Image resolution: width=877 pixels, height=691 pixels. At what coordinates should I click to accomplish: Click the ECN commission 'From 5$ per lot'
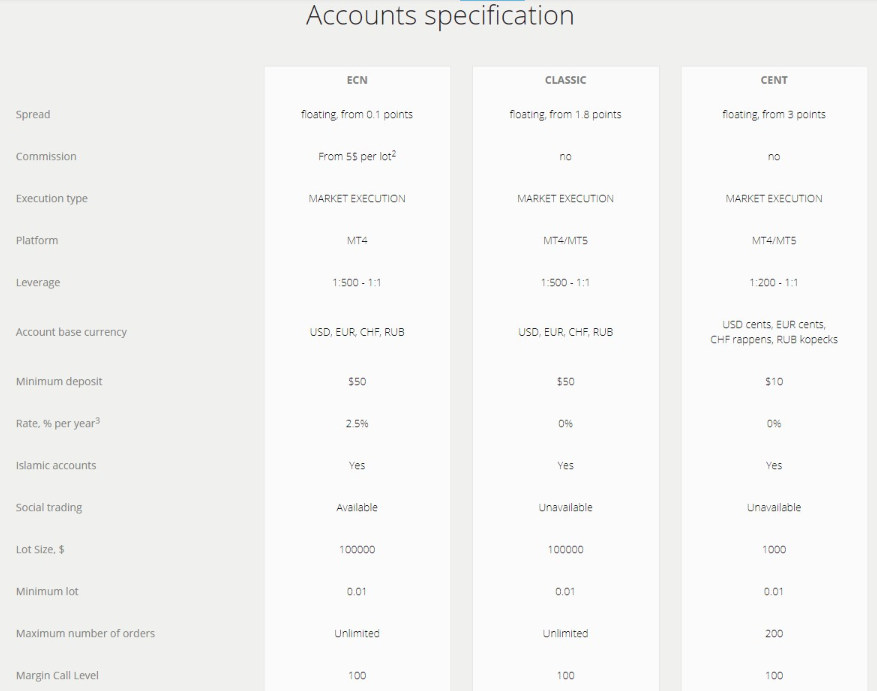coord(355,157)
